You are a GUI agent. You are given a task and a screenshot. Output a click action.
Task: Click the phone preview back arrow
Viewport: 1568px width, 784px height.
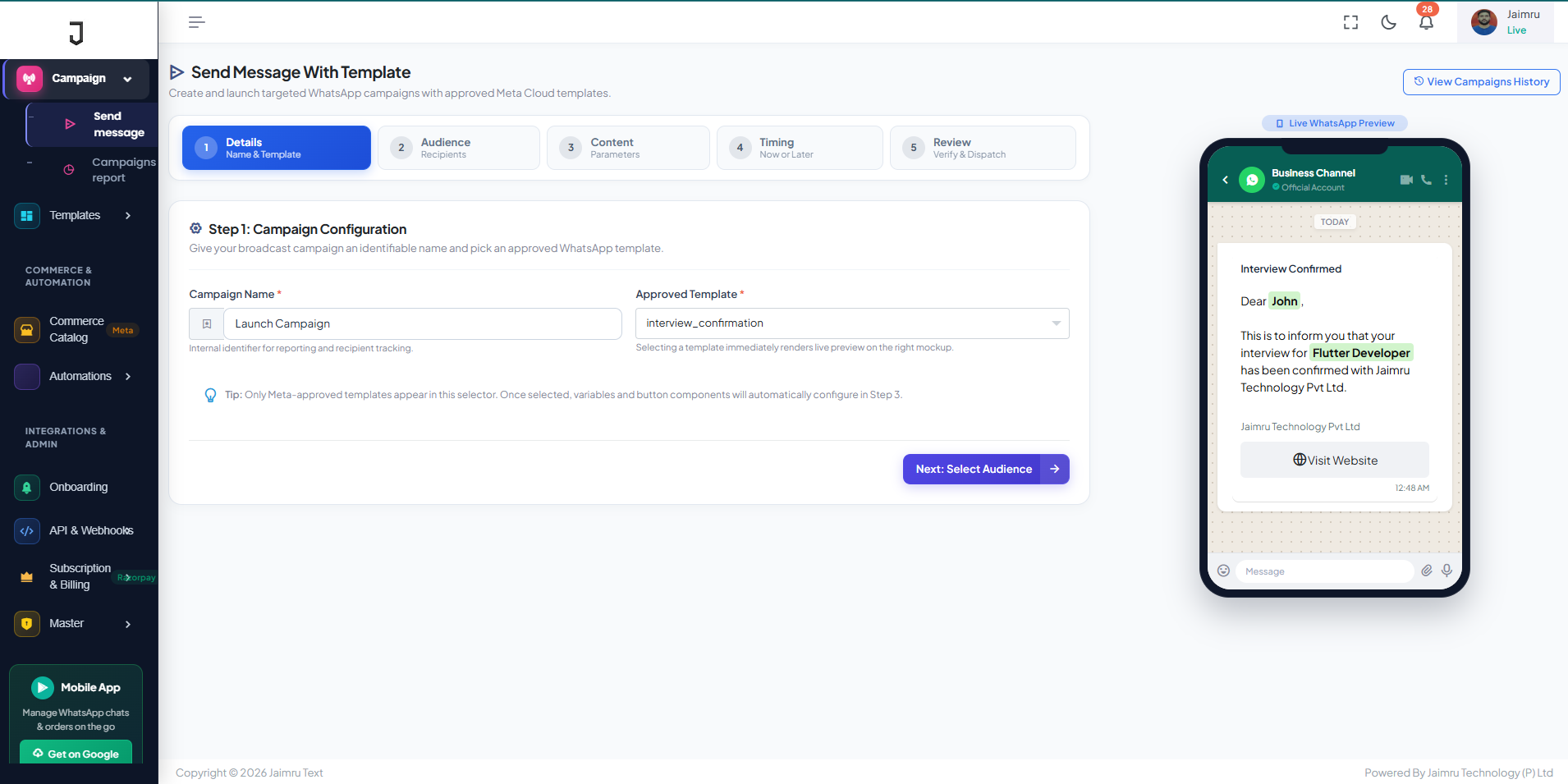[x=1225, y=180]
